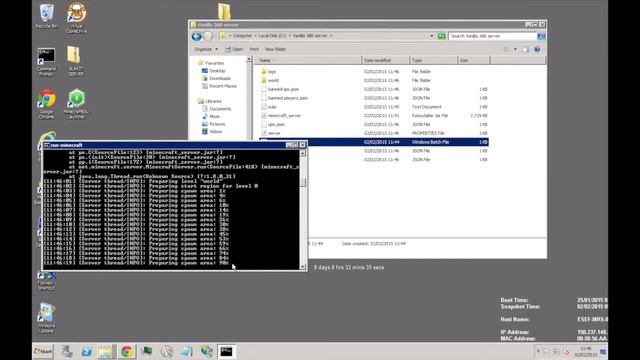
Task: Click the console scroll-up arrow
Action: click(303, 153)
